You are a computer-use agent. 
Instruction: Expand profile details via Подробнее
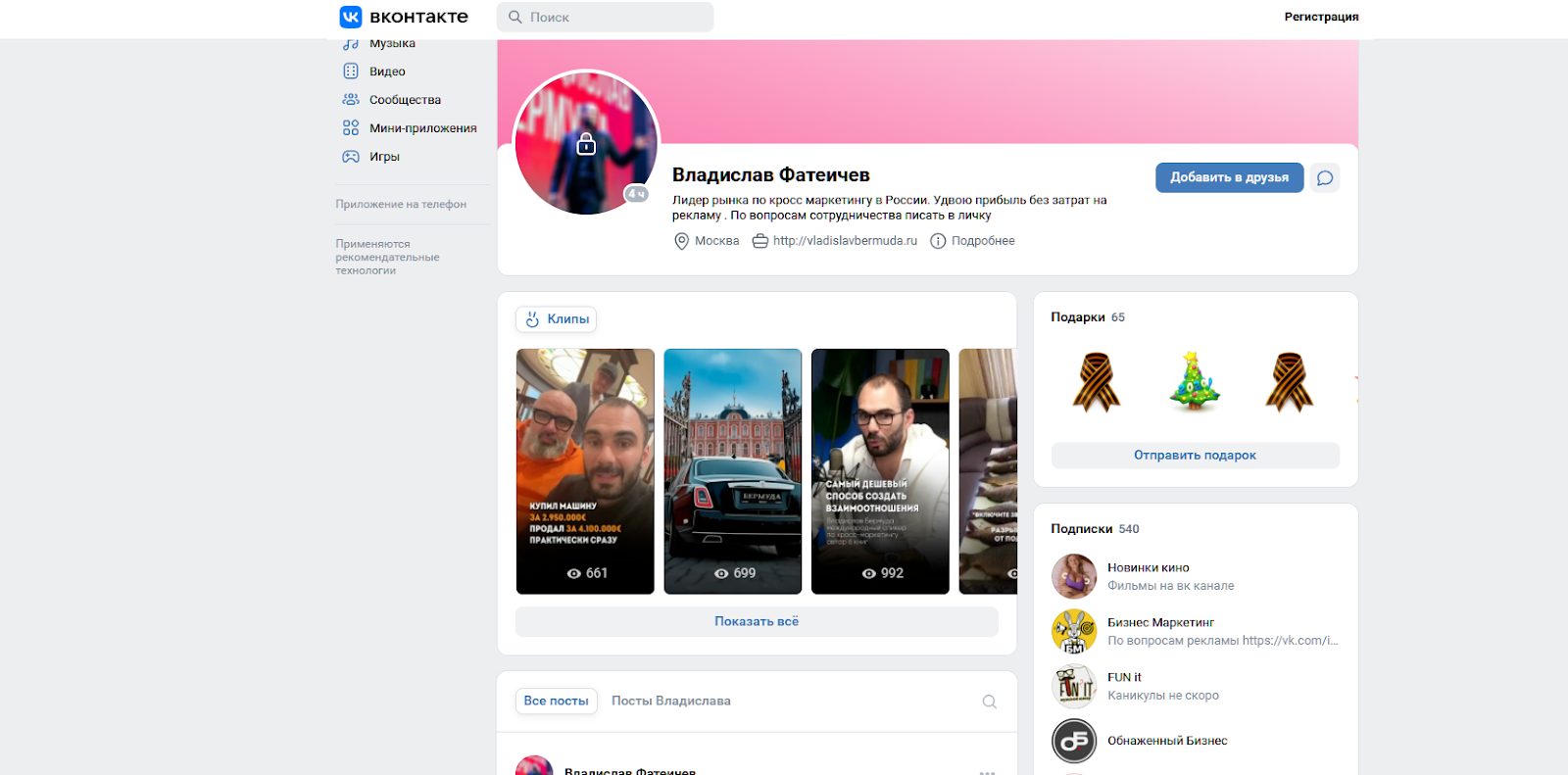pyautogui.click(x=982, y=241)
